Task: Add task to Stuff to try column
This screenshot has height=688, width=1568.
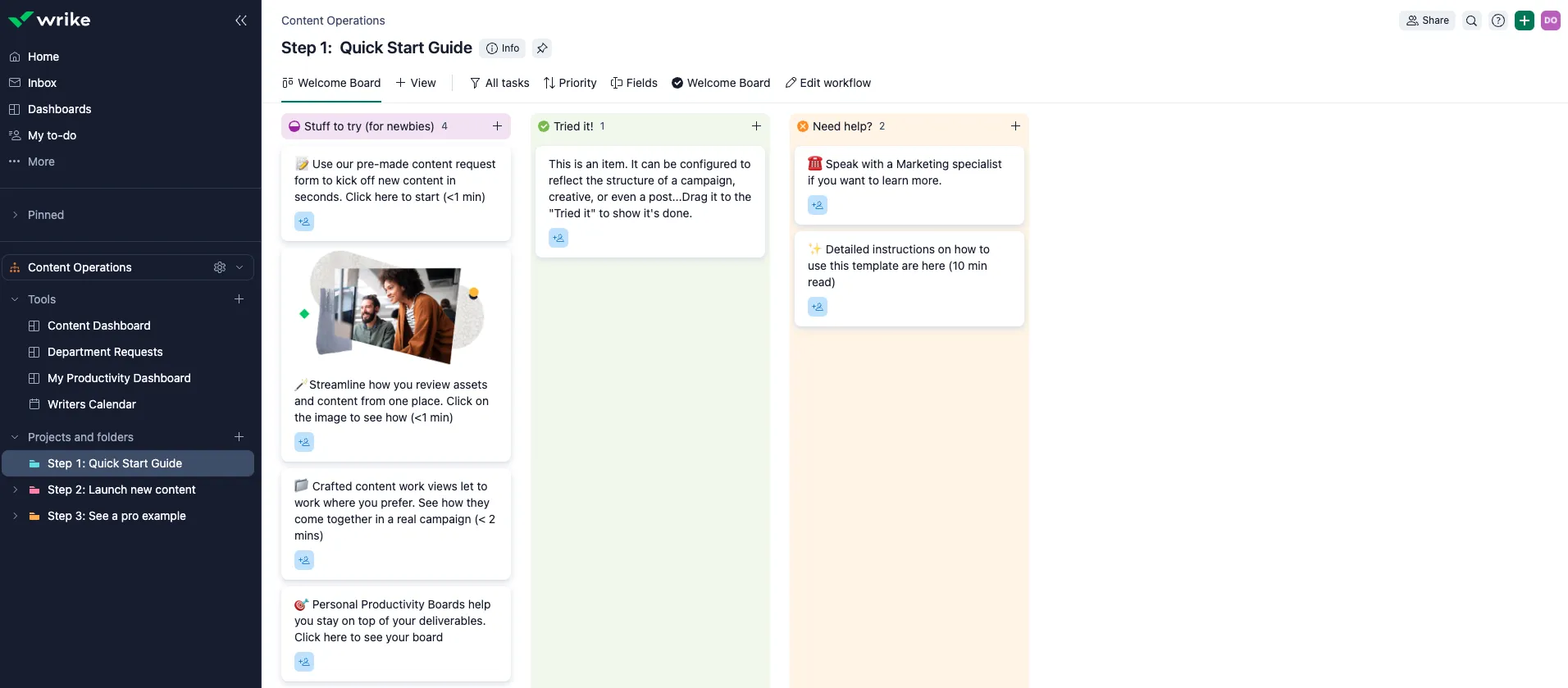Action: [x=497, y=126]
